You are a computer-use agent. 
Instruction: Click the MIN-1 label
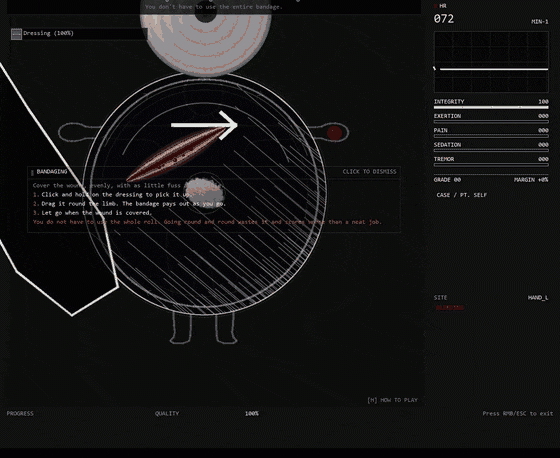[x=540, y=21]
